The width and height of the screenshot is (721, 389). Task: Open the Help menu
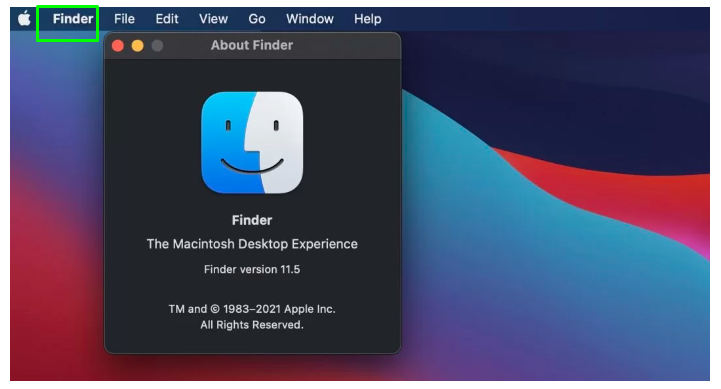pos(367,19)
